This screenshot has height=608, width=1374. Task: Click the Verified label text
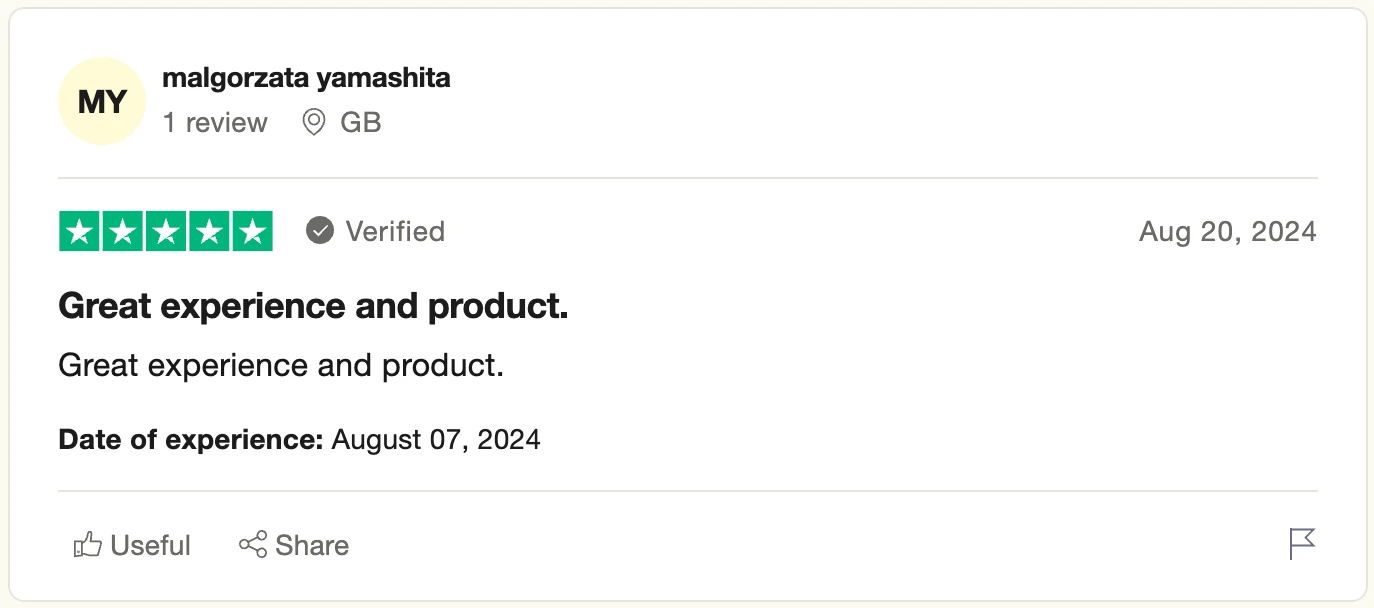(x=395, y=231)
